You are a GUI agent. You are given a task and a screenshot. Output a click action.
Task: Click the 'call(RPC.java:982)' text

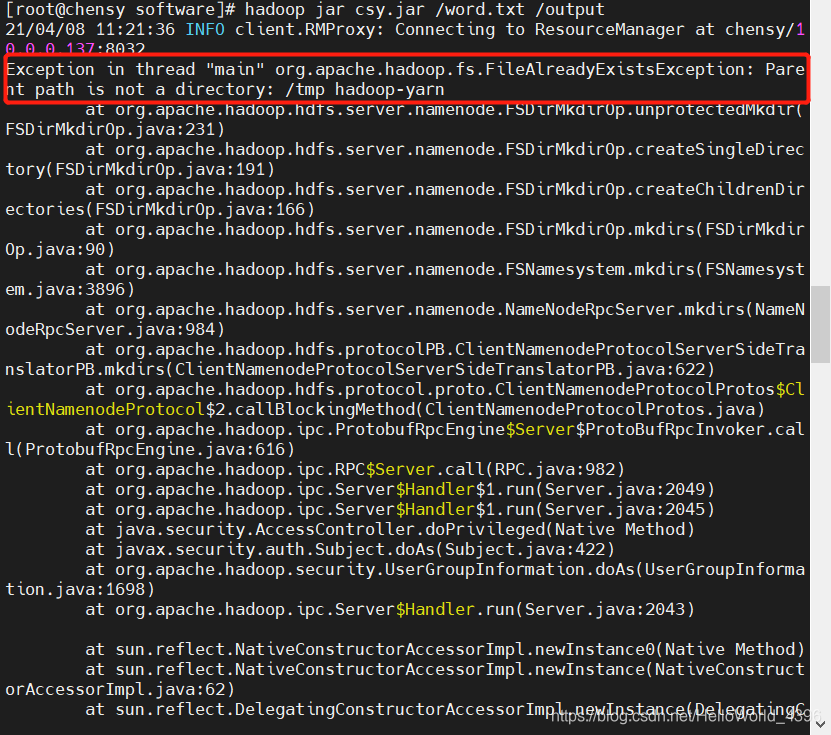click(535, 470)
